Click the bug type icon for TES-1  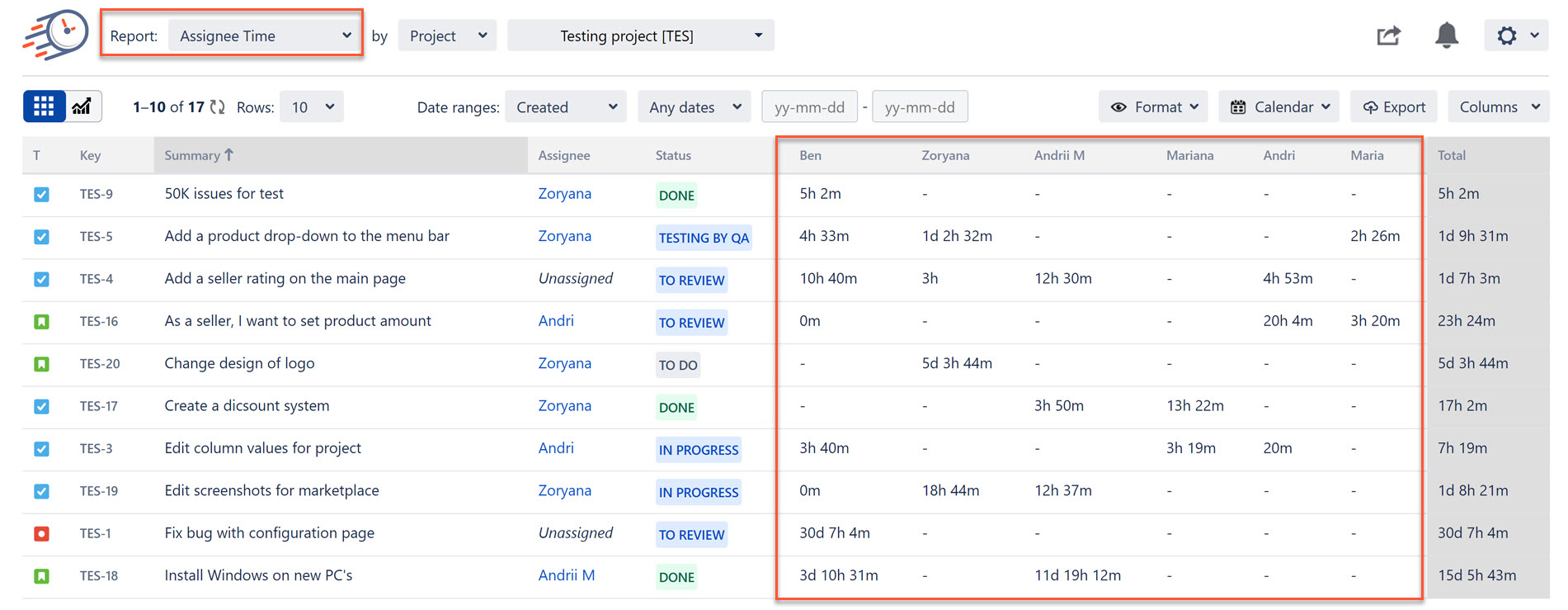pos(41,534)
